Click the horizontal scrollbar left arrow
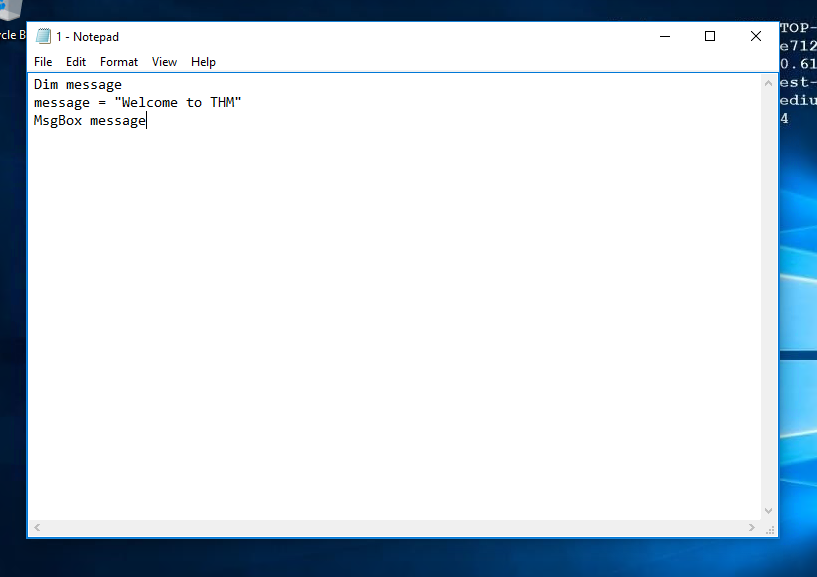Viewport: 817px width, 577px height. tap(37, 527)
